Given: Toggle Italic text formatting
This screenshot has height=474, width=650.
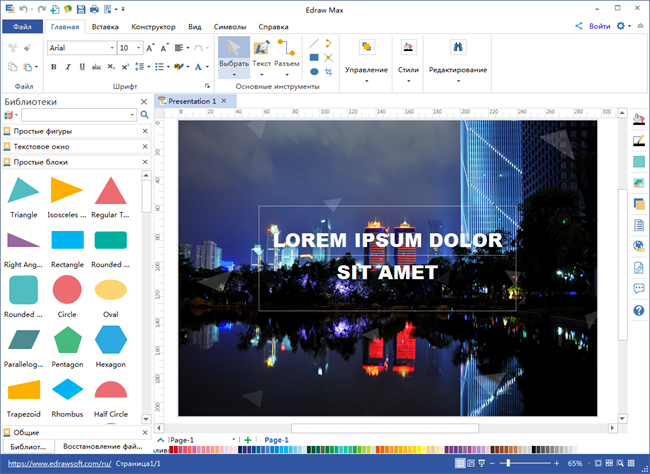Looking at the screenshot, I should [x=68, y=67].
